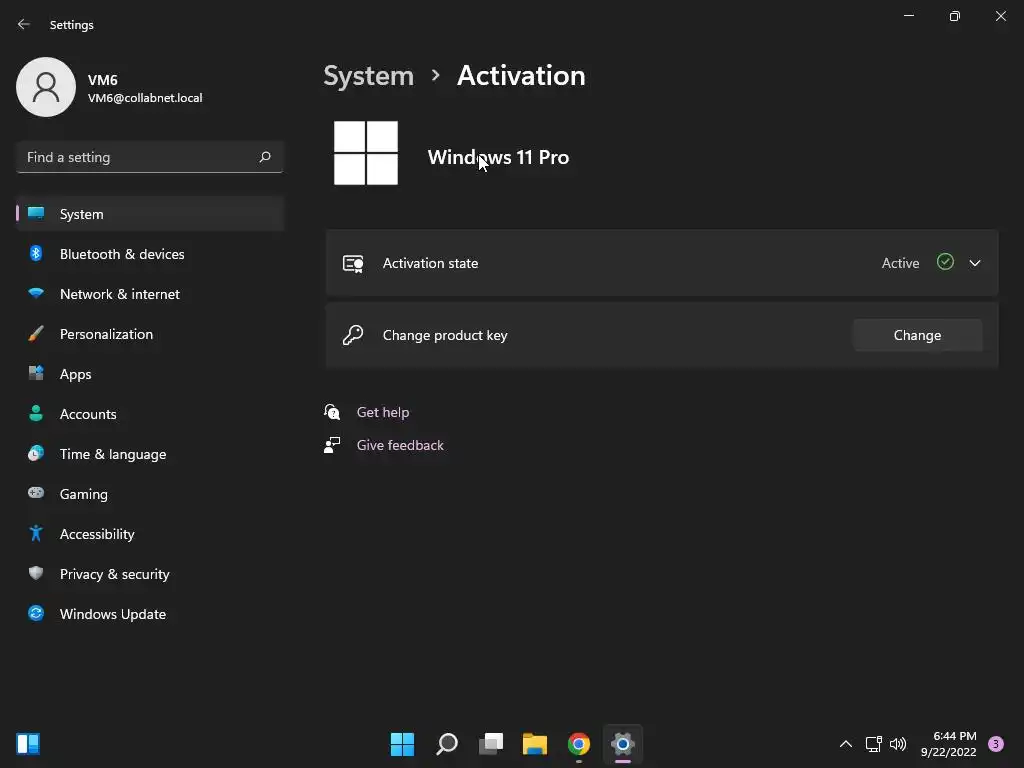Open Network & internet settings
1024x768 pixels.
coord(150,294)
